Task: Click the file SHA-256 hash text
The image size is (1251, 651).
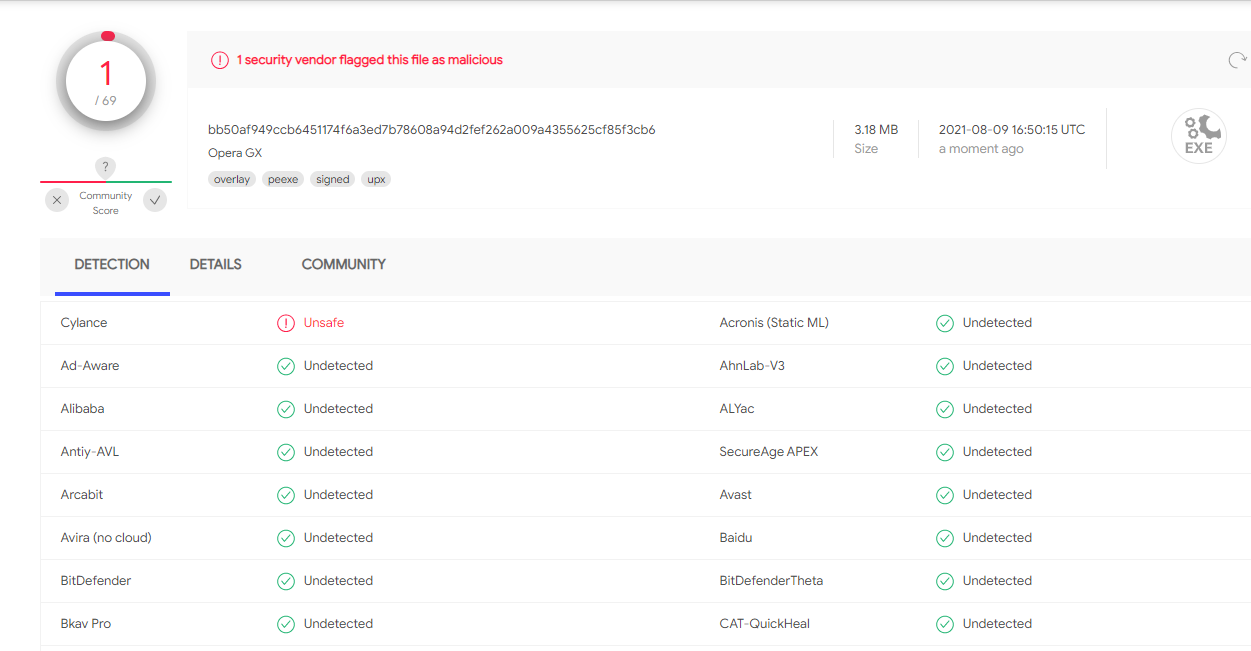Action: [x=432, y=130]
